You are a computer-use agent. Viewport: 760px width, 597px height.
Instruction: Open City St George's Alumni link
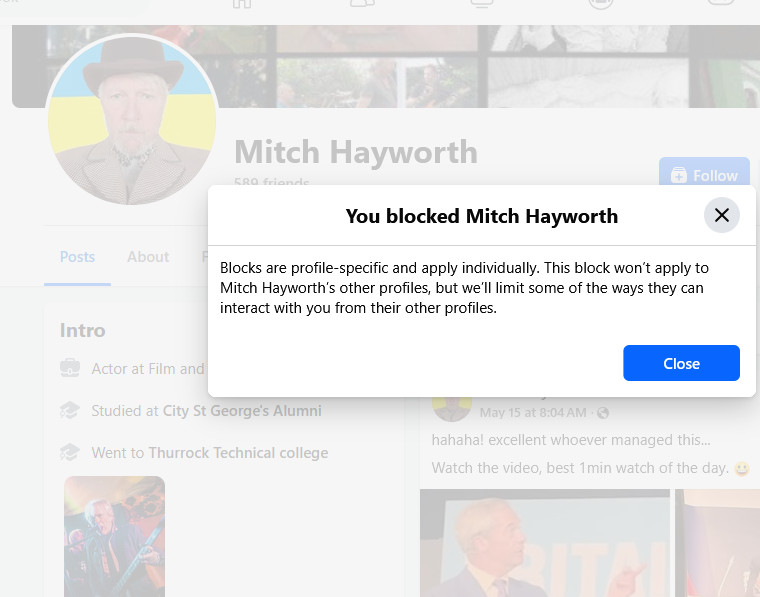click(x=242, y=411)
